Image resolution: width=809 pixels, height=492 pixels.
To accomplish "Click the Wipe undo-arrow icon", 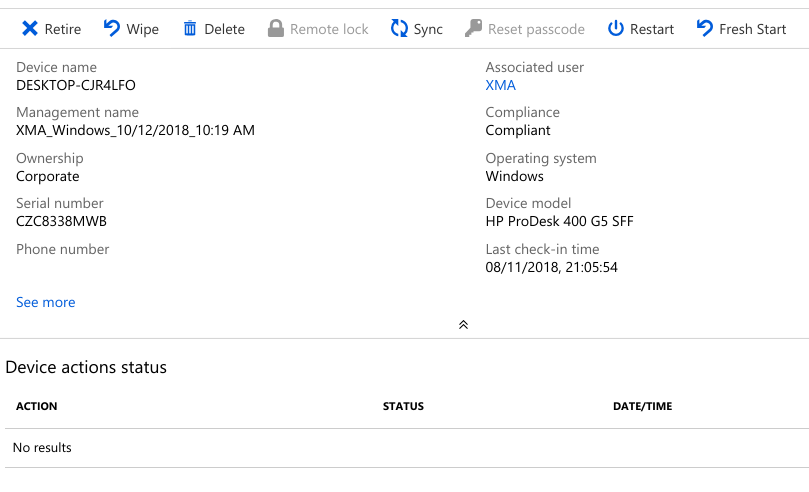I will pyautogui.click(x=112, y=29).
